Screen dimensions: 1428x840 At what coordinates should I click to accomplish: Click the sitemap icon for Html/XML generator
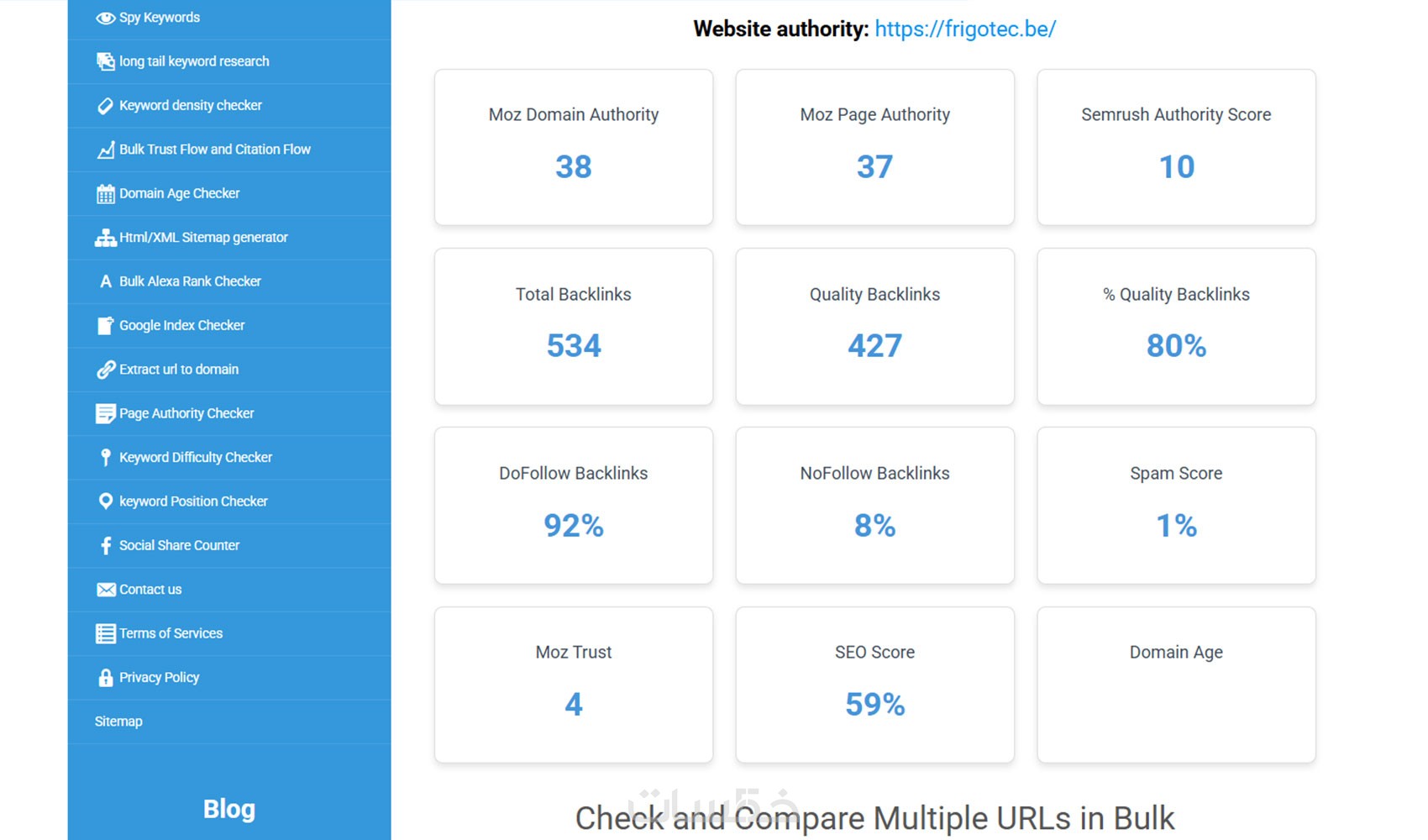tap(105, 238)
